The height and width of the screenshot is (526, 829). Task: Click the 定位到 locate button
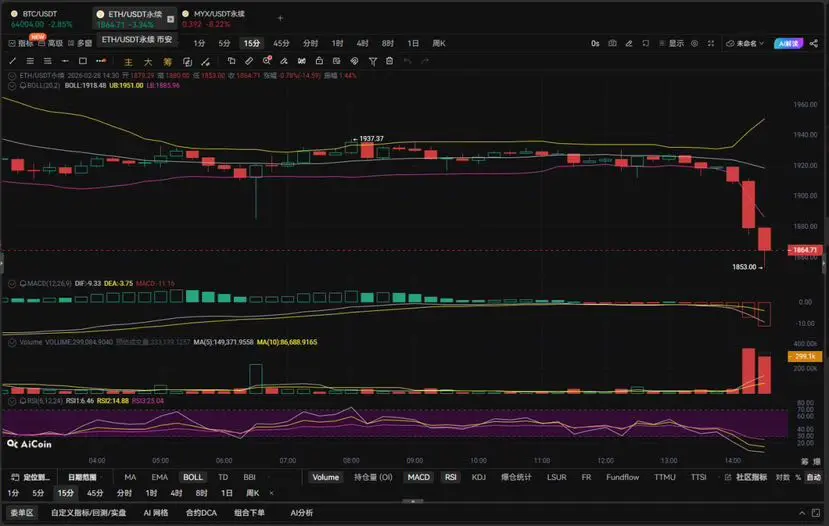(x=31, y=477)
